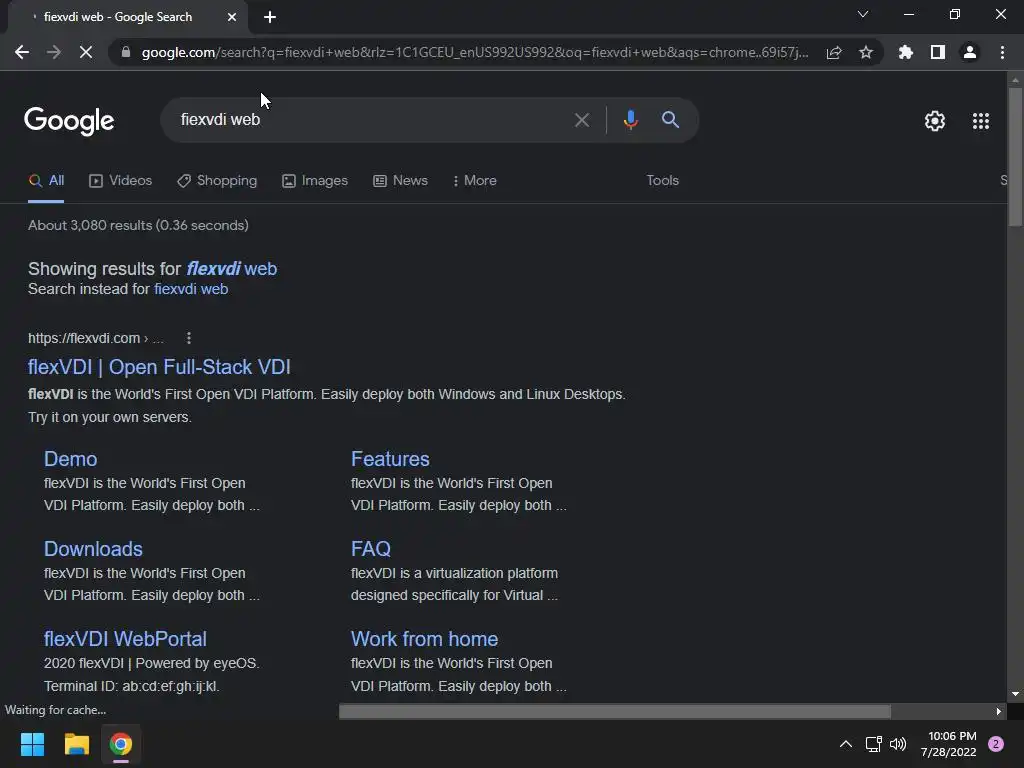Click the Chrome taskbar icon
1024x768 pixels.
121,744
